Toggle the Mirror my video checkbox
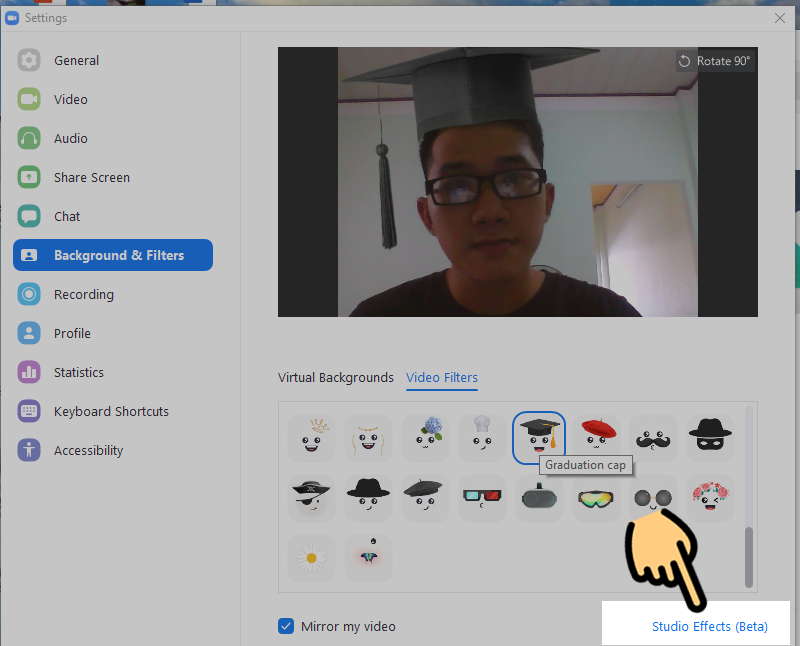This screenshot has height=646, width=800. (x=287, y=626)
